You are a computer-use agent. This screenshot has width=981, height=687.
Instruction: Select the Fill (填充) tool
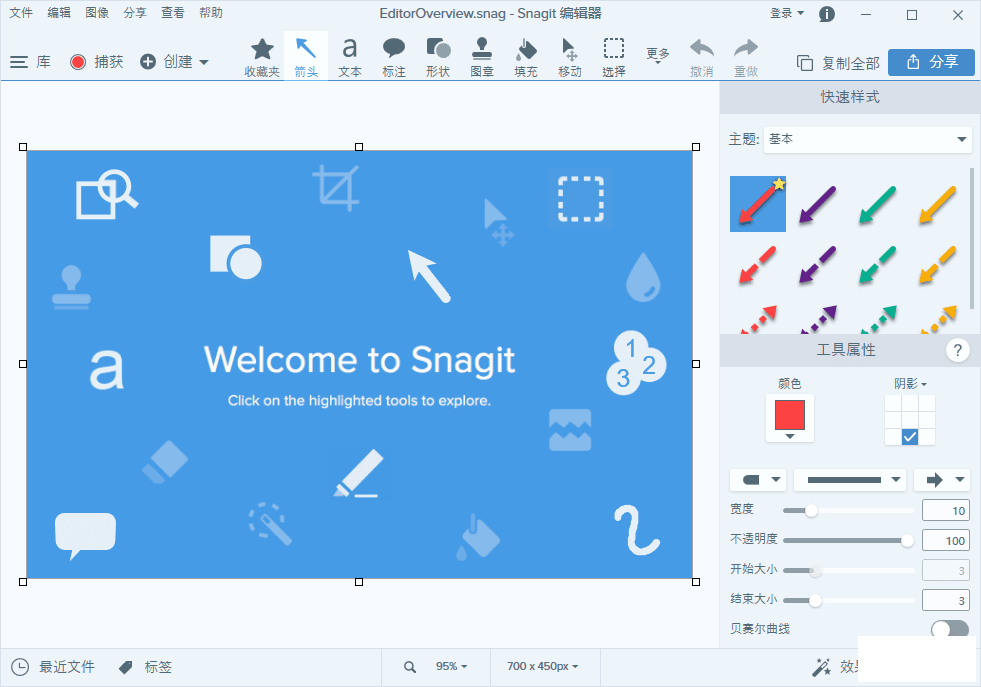[526, 56]
